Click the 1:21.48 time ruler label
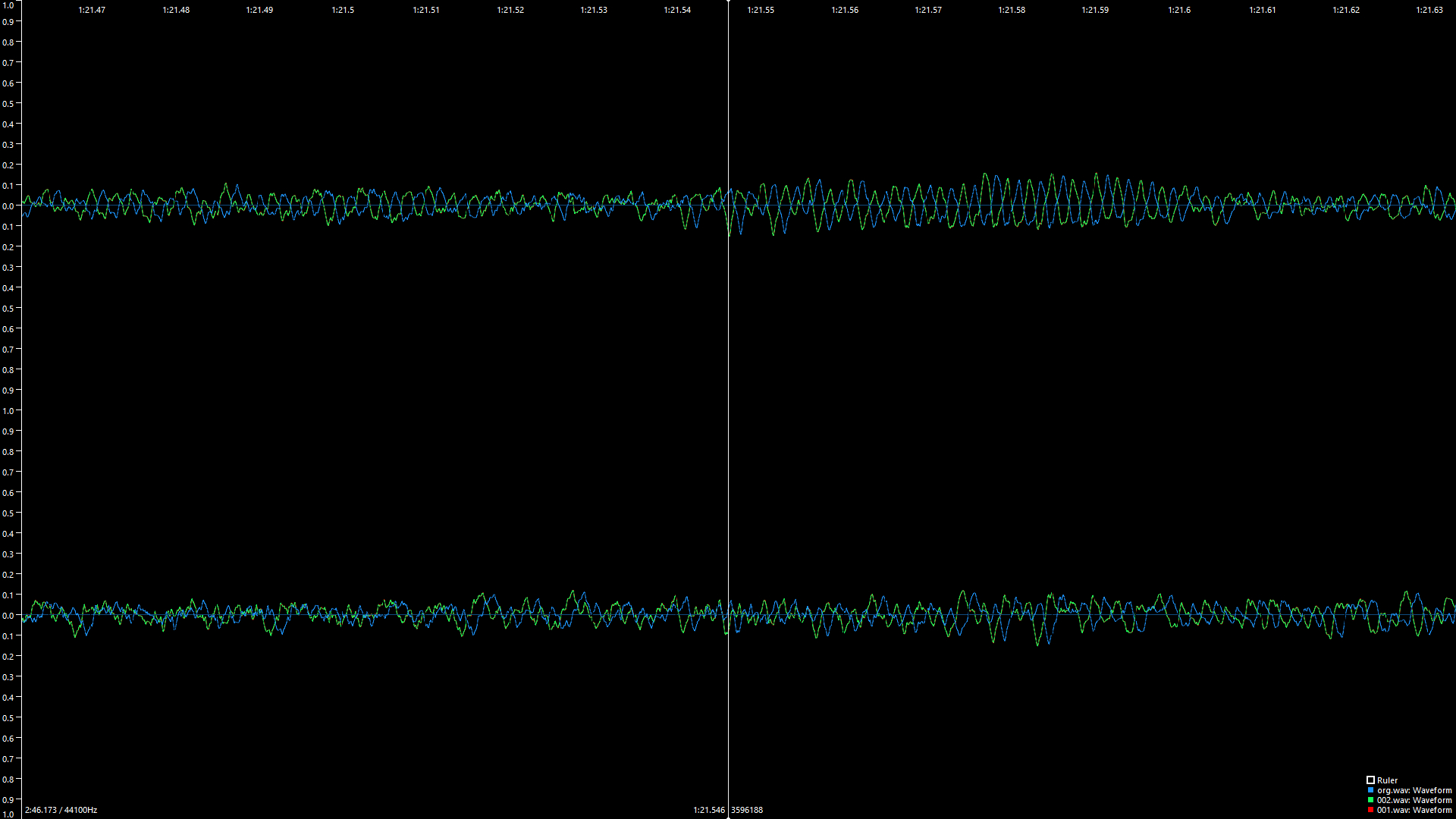 point(176,10)
